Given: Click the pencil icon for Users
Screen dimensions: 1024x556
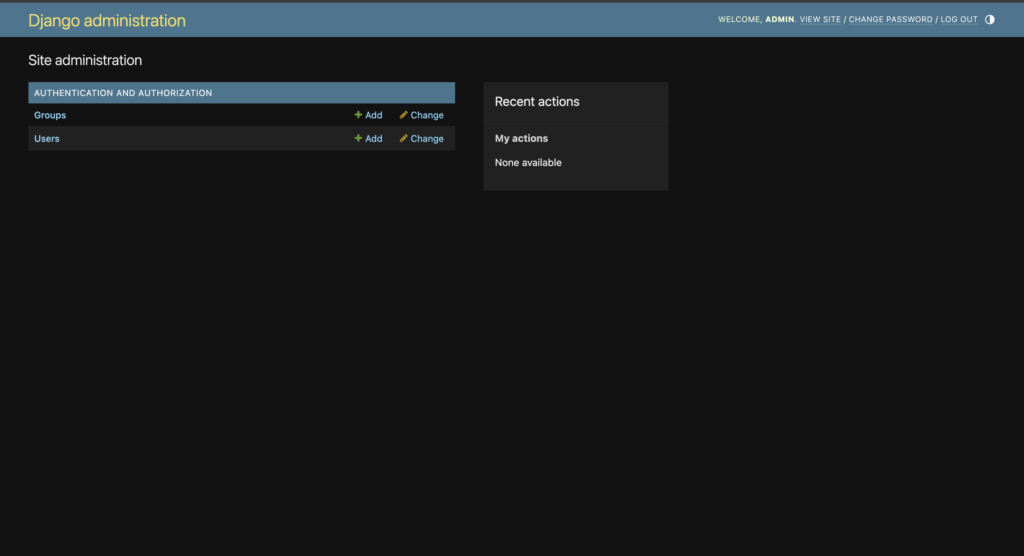Looking at the screenshot, I should tap(404, 138).
